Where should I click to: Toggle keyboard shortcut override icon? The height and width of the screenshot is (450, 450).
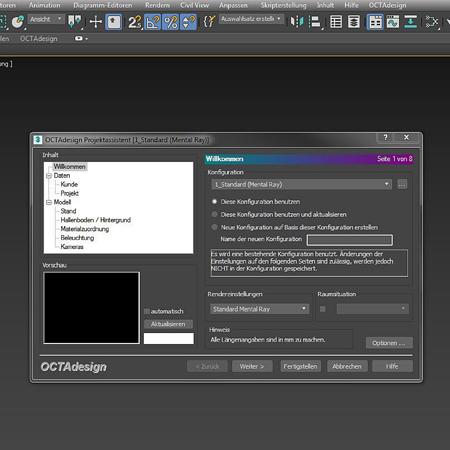click(x=113, y=22)
